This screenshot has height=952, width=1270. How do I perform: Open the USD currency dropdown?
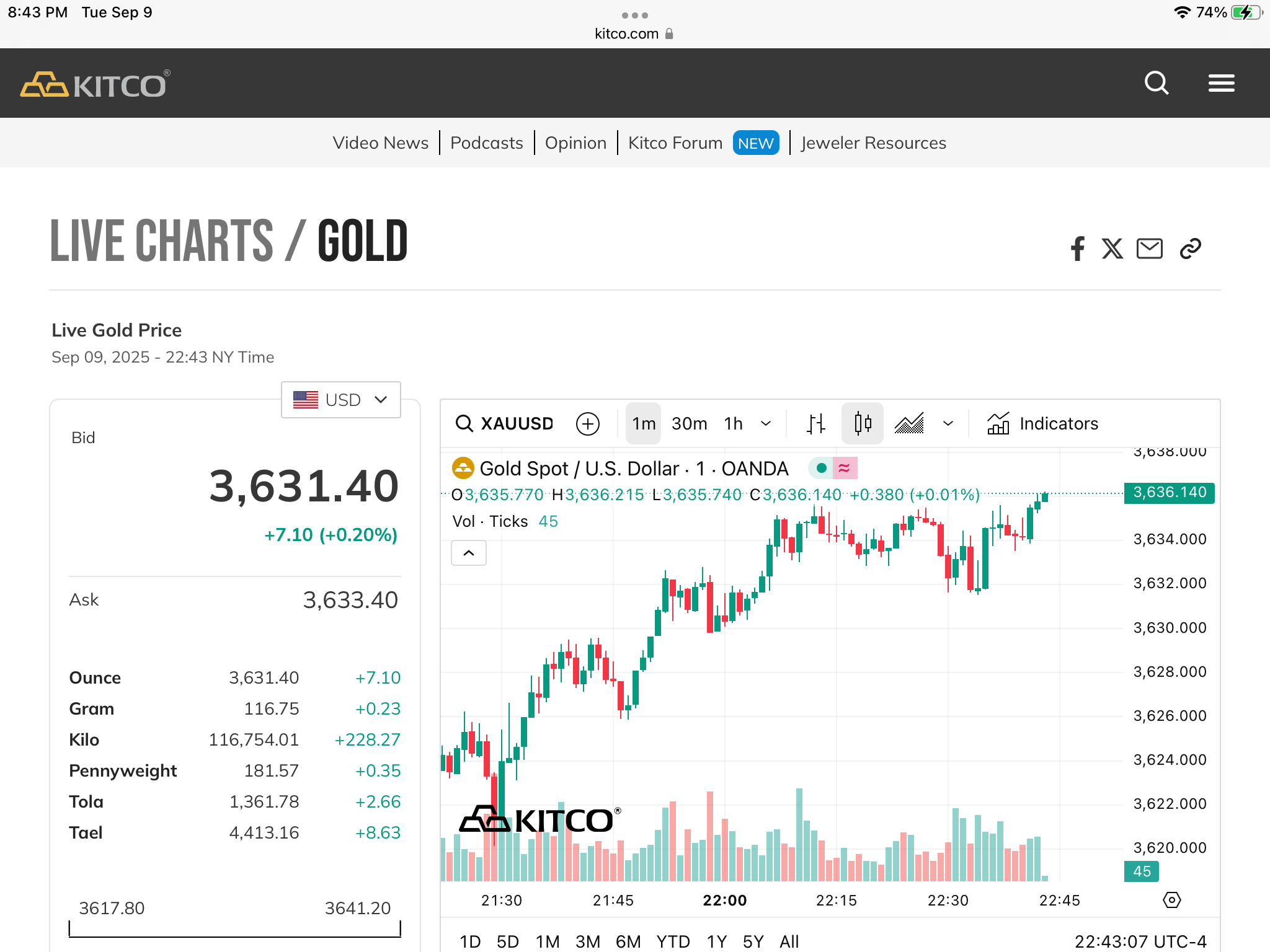[x=340, y=400]
